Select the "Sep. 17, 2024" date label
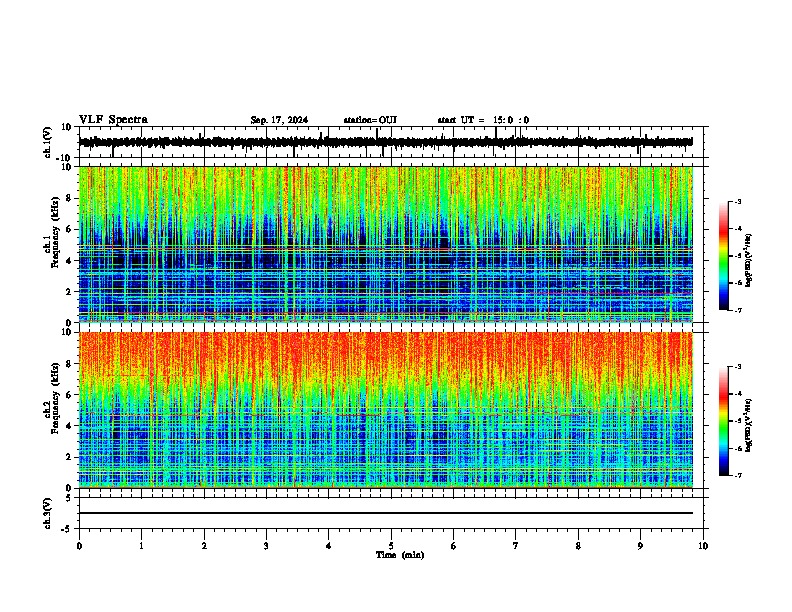 point(279,120)
